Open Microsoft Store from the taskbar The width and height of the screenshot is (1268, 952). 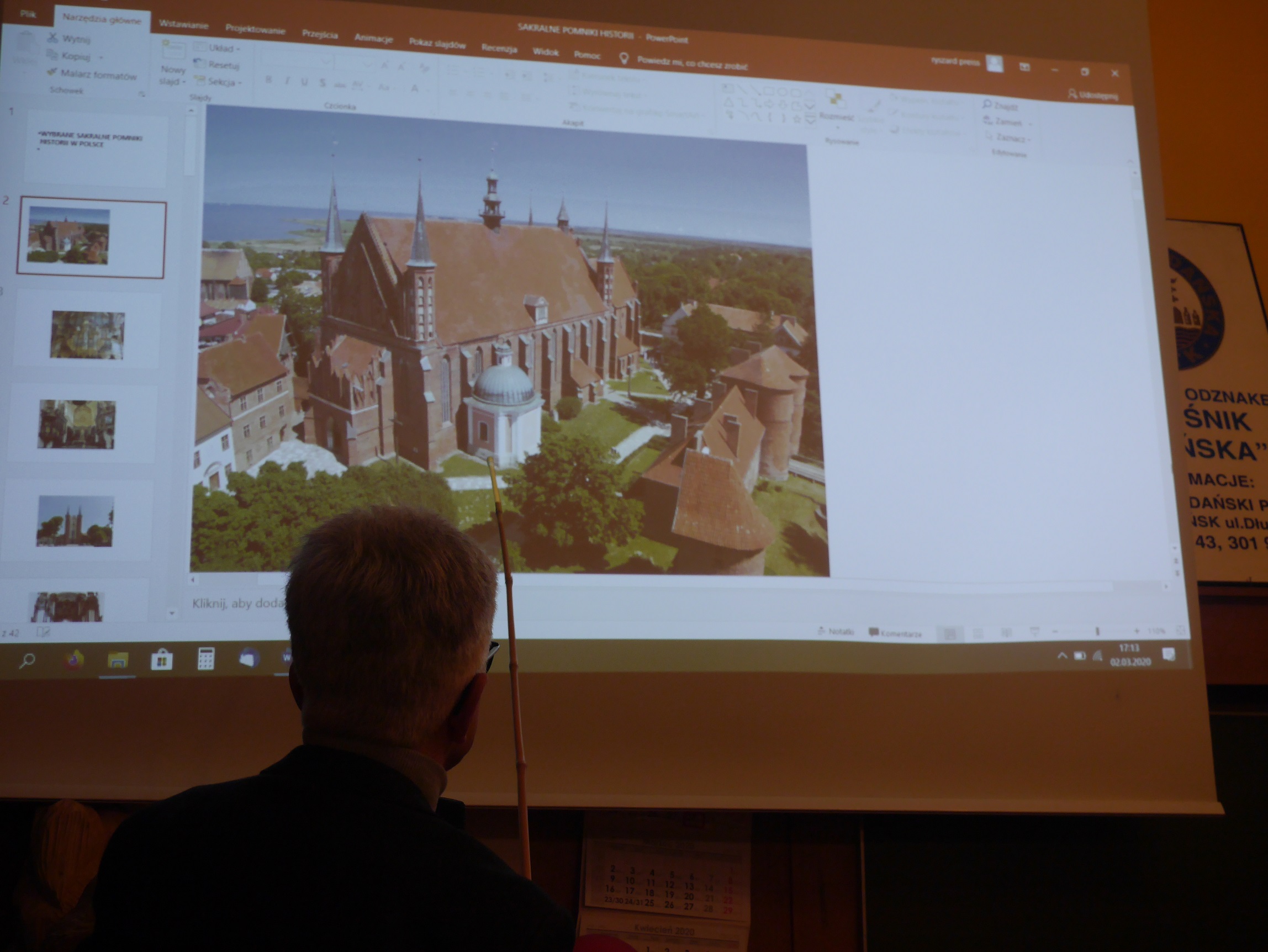click(162, 659)
